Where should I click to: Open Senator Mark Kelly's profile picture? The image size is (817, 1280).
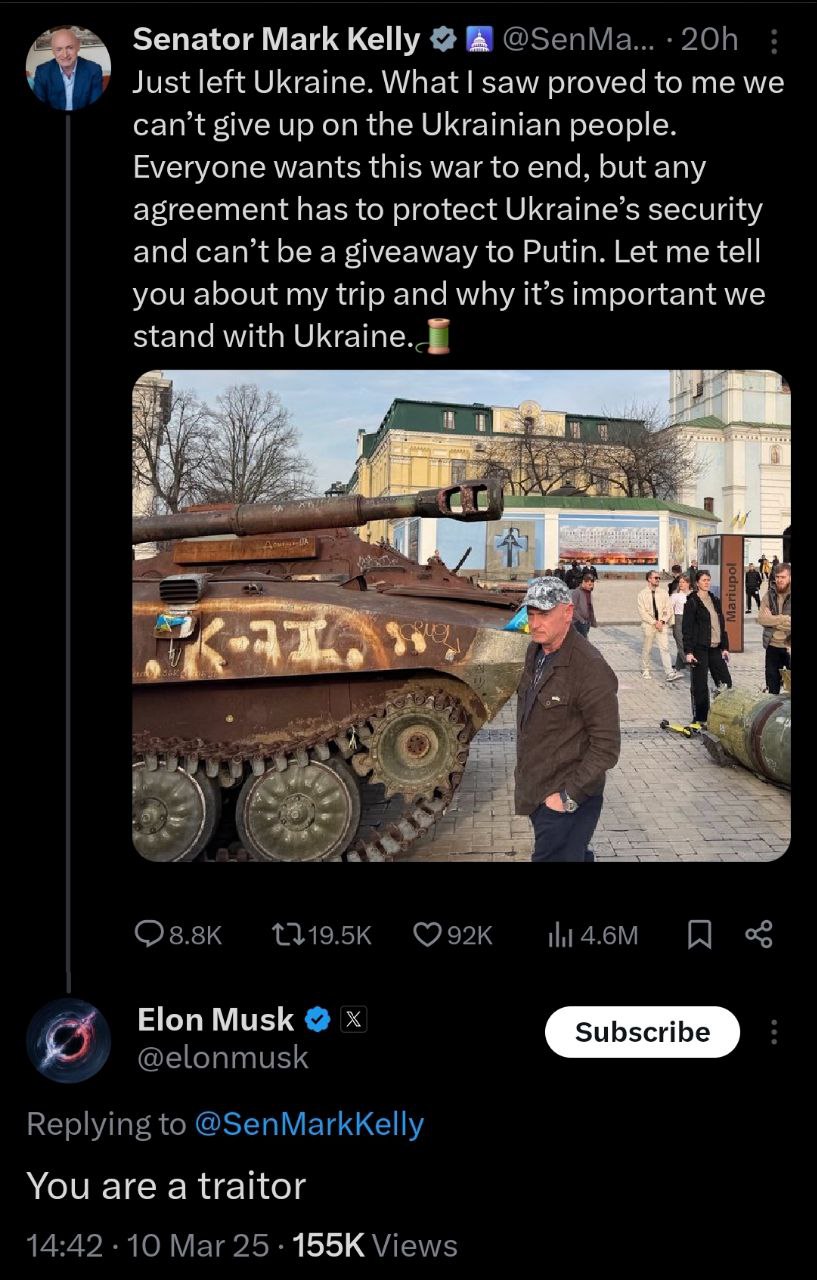tap(67, 69)
